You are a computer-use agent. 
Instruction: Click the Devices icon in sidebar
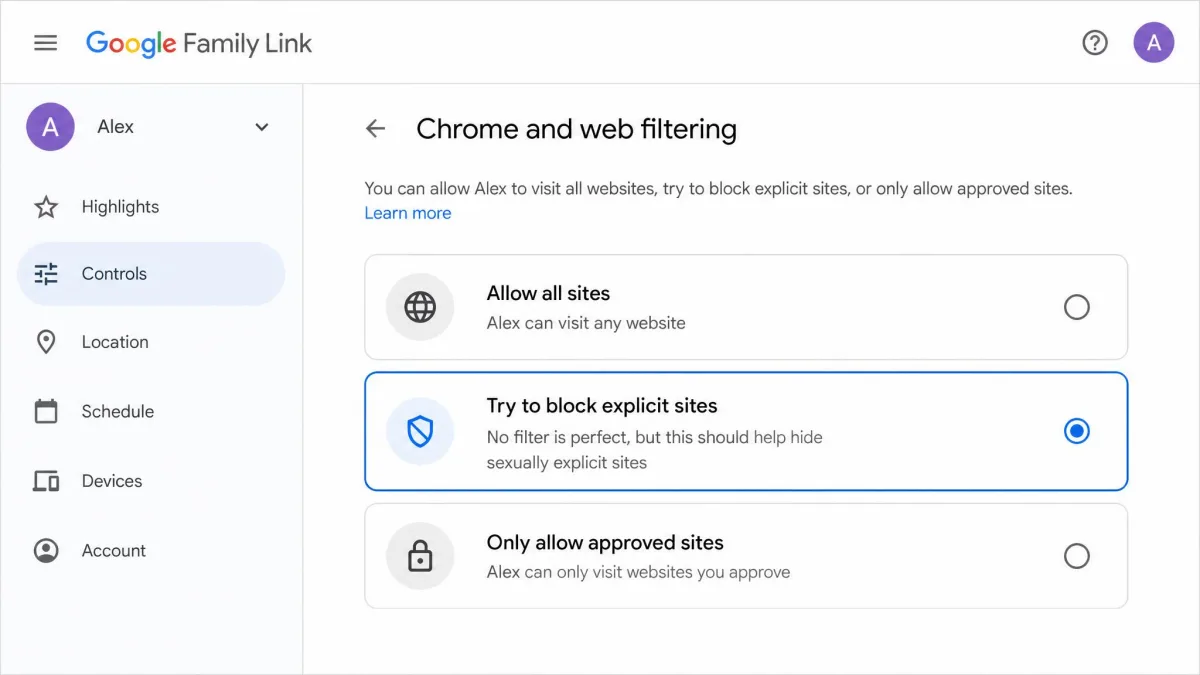pos(46,481)
